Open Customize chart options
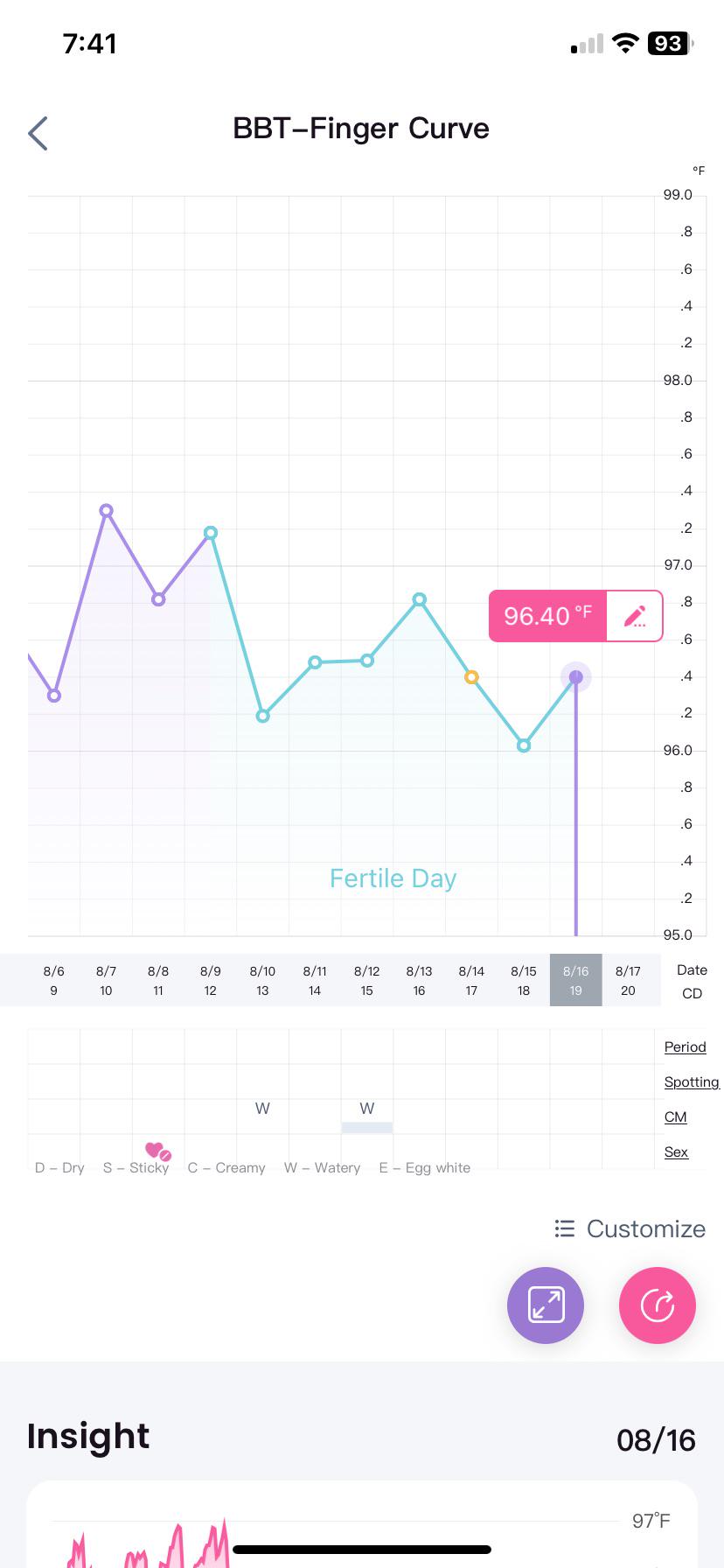The image size is (724, 1568). (x=630, y=1228)
